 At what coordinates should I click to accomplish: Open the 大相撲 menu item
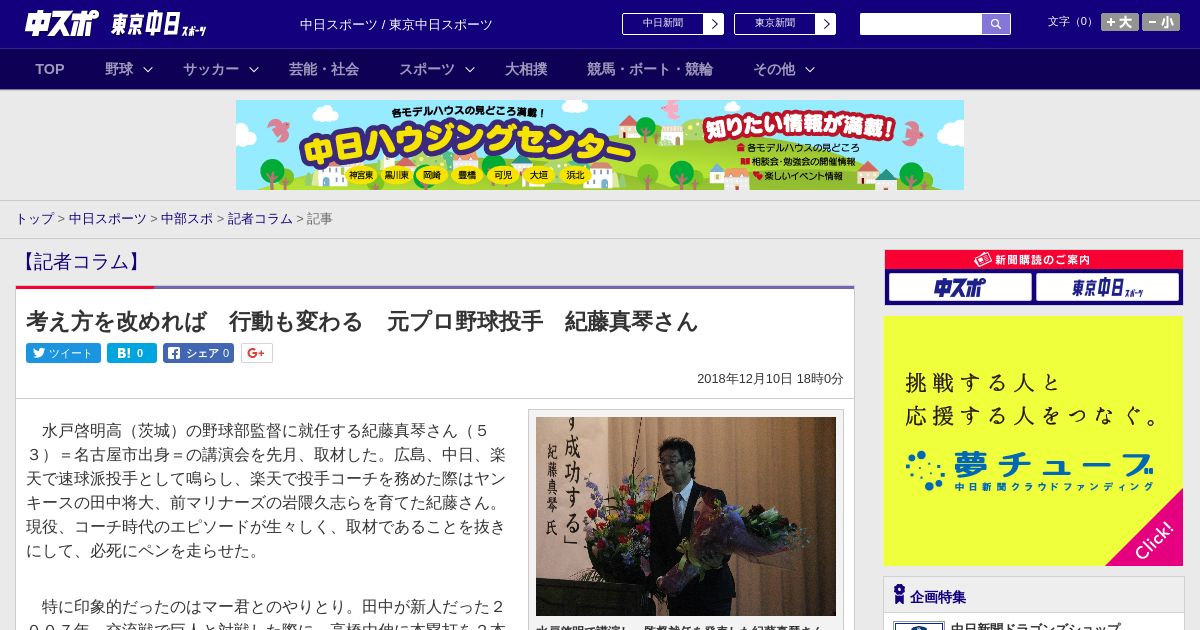[526, 69]
